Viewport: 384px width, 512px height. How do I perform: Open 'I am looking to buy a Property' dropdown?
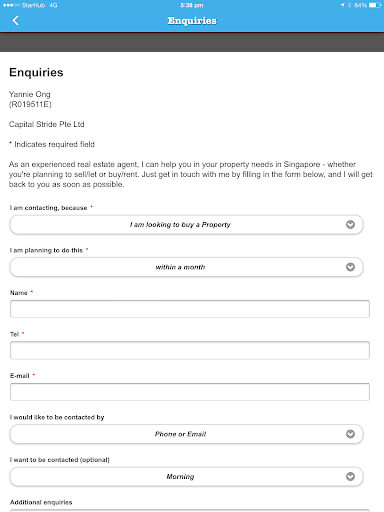tap(186, 225)
